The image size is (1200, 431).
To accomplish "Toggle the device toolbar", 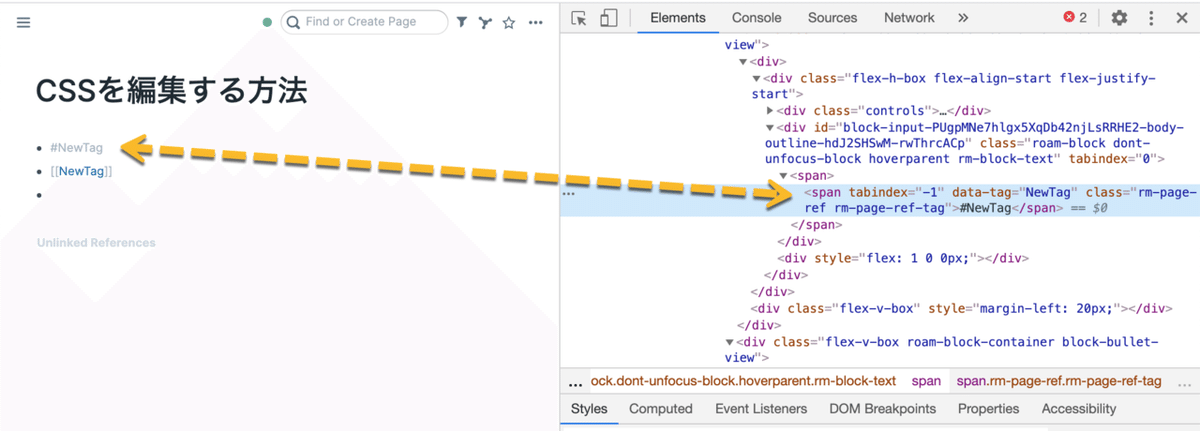I will click(x=609, y=18).
